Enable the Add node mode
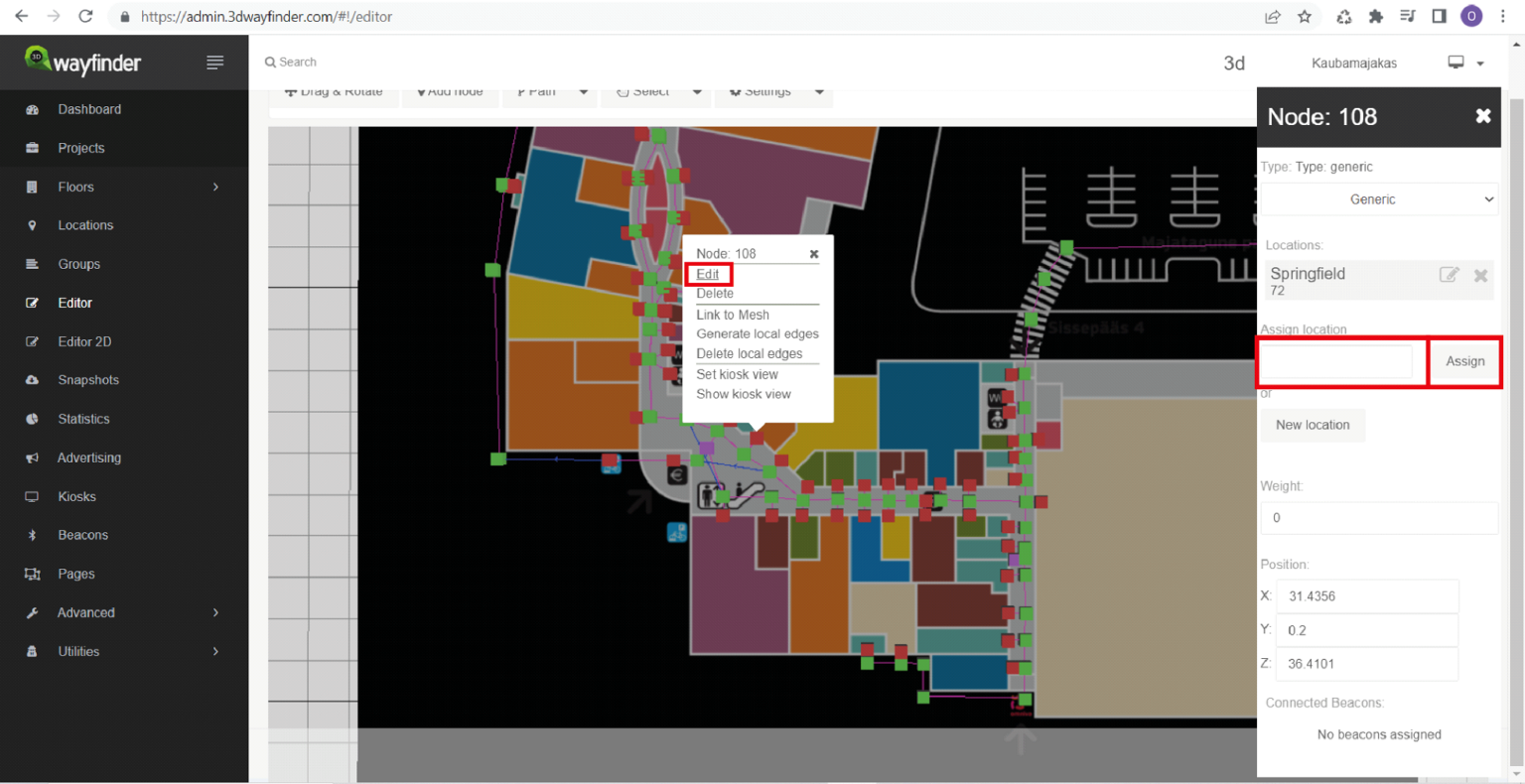This screenshot has width=1525, height=784. 450,89
